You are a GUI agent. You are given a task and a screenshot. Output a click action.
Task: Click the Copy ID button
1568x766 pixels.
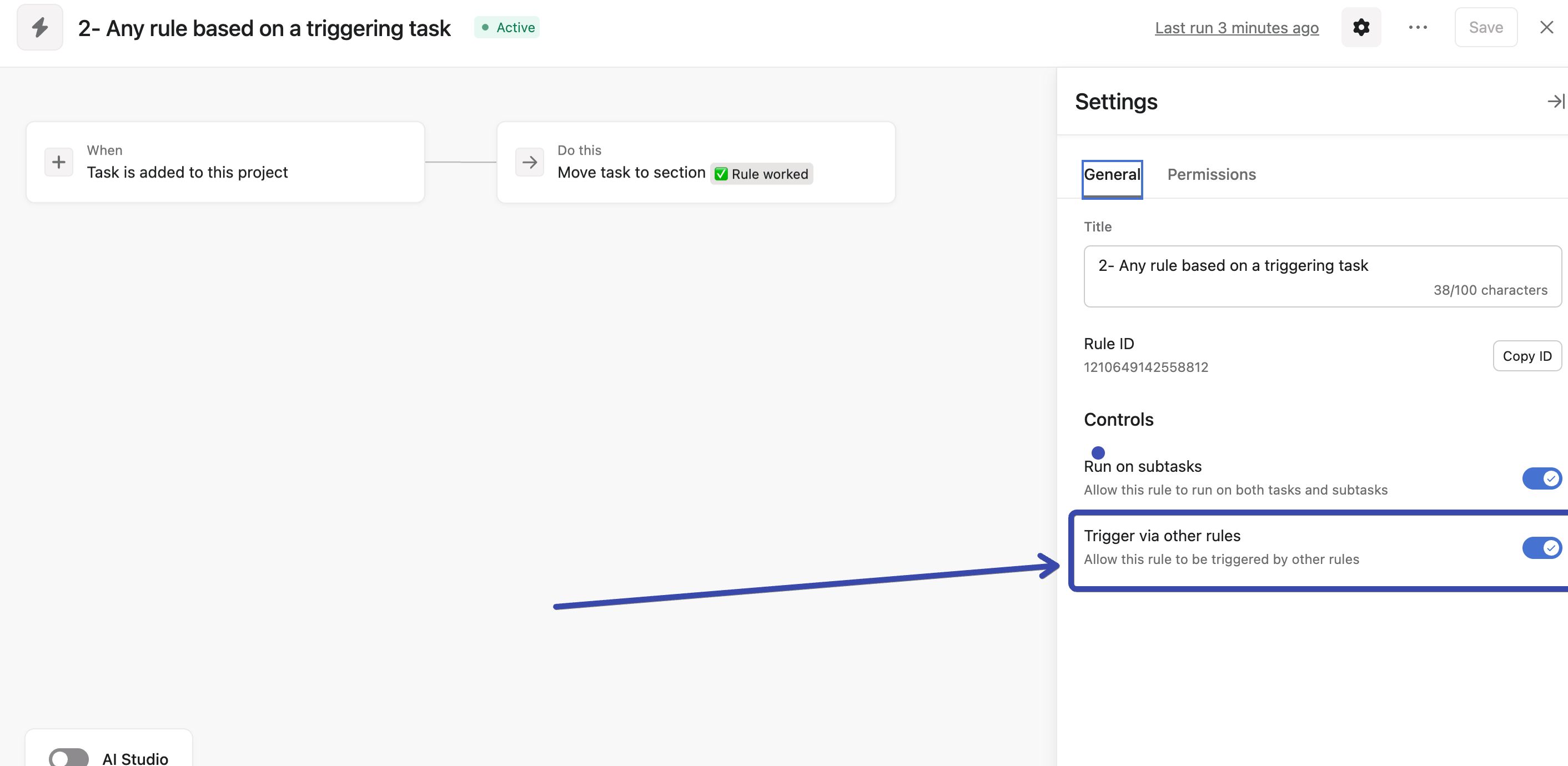coord(1526,356)
